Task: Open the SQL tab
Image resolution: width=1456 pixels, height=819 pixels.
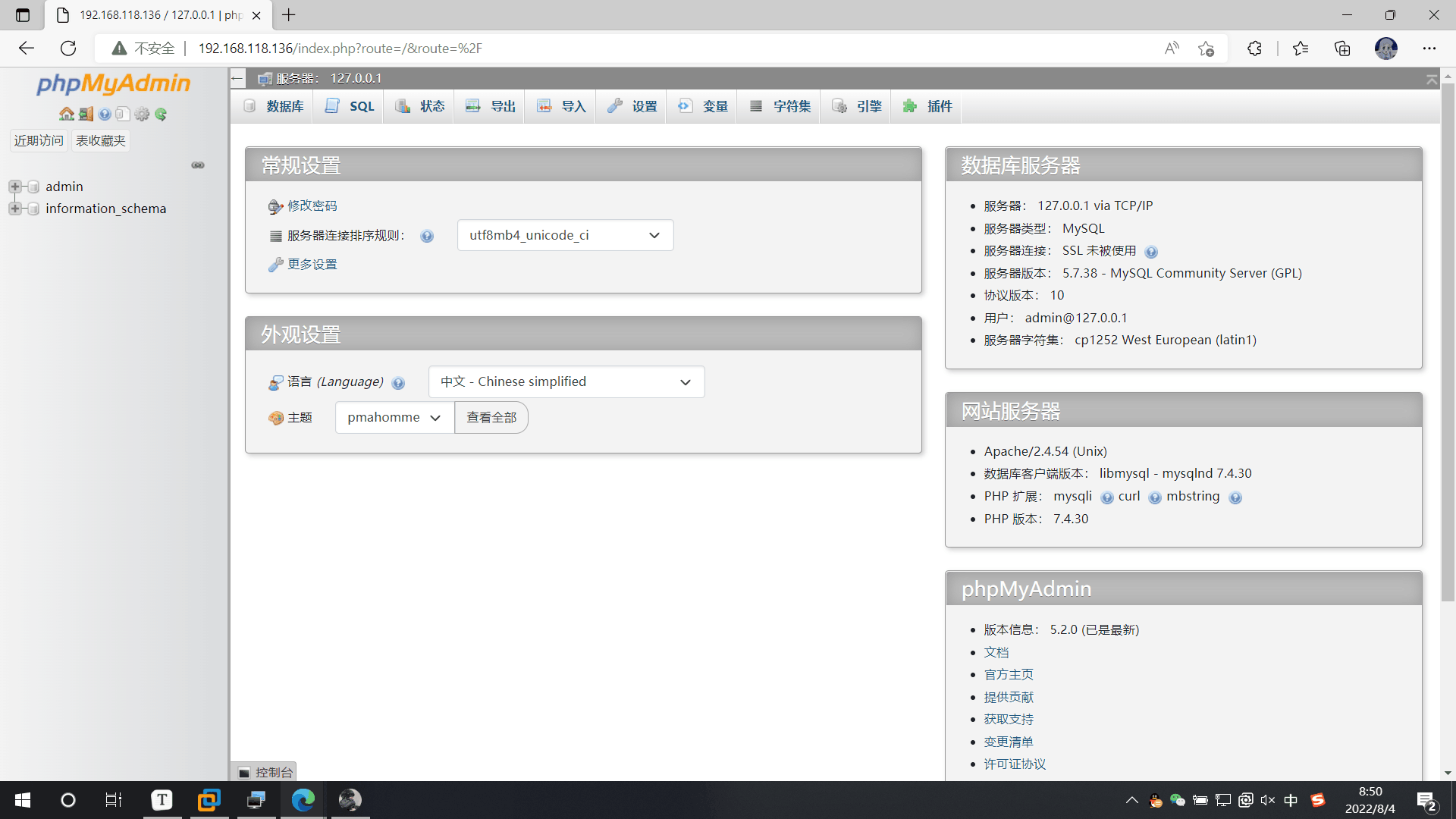Action: 350,106
